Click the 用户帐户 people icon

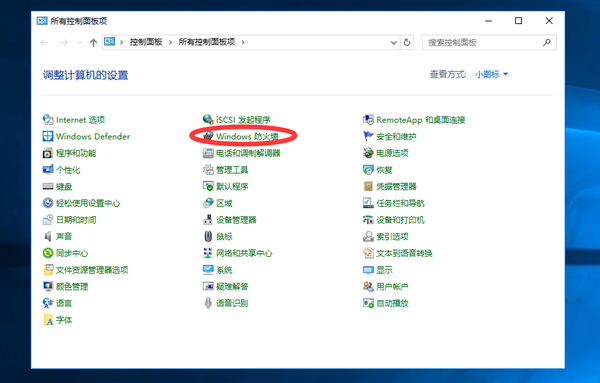tap(368, 286)
